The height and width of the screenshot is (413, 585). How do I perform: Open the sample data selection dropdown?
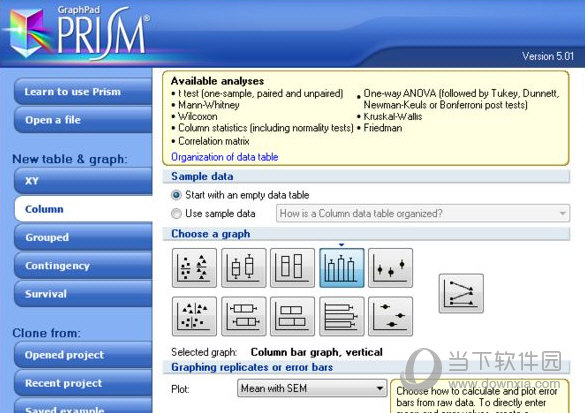coord(423,213)
